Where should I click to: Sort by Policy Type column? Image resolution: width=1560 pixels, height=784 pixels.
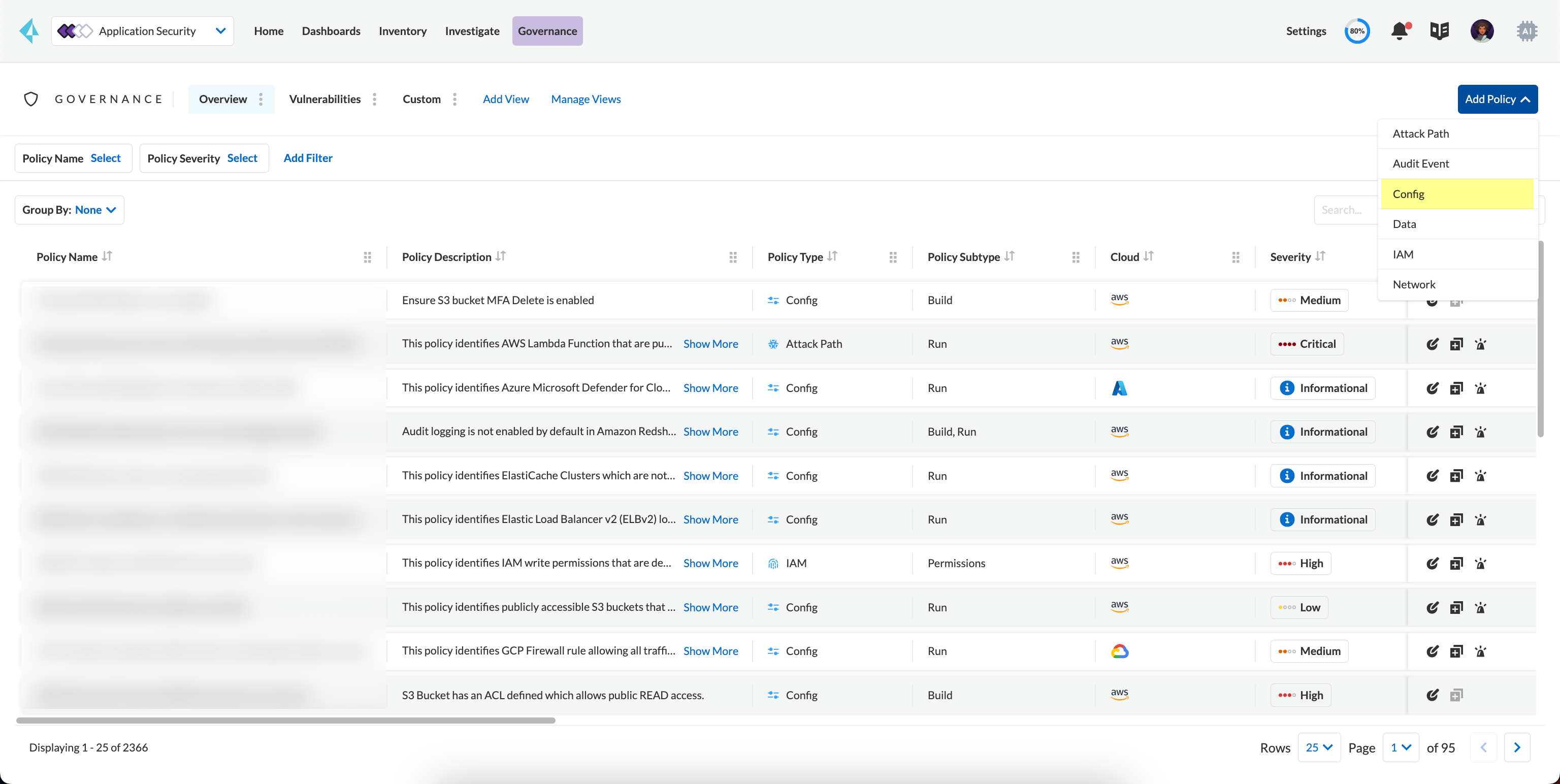click(833, 256)
